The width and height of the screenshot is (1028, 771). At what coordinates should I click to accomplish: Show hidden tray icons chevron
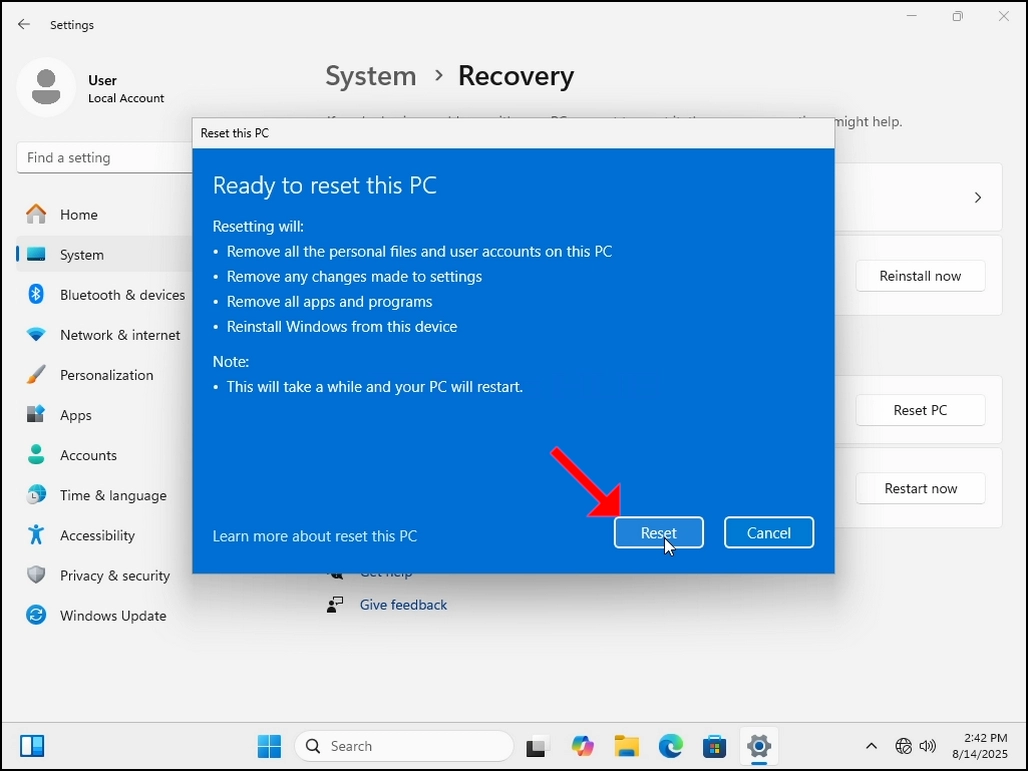pyautogui.click(x=871, y=746)
